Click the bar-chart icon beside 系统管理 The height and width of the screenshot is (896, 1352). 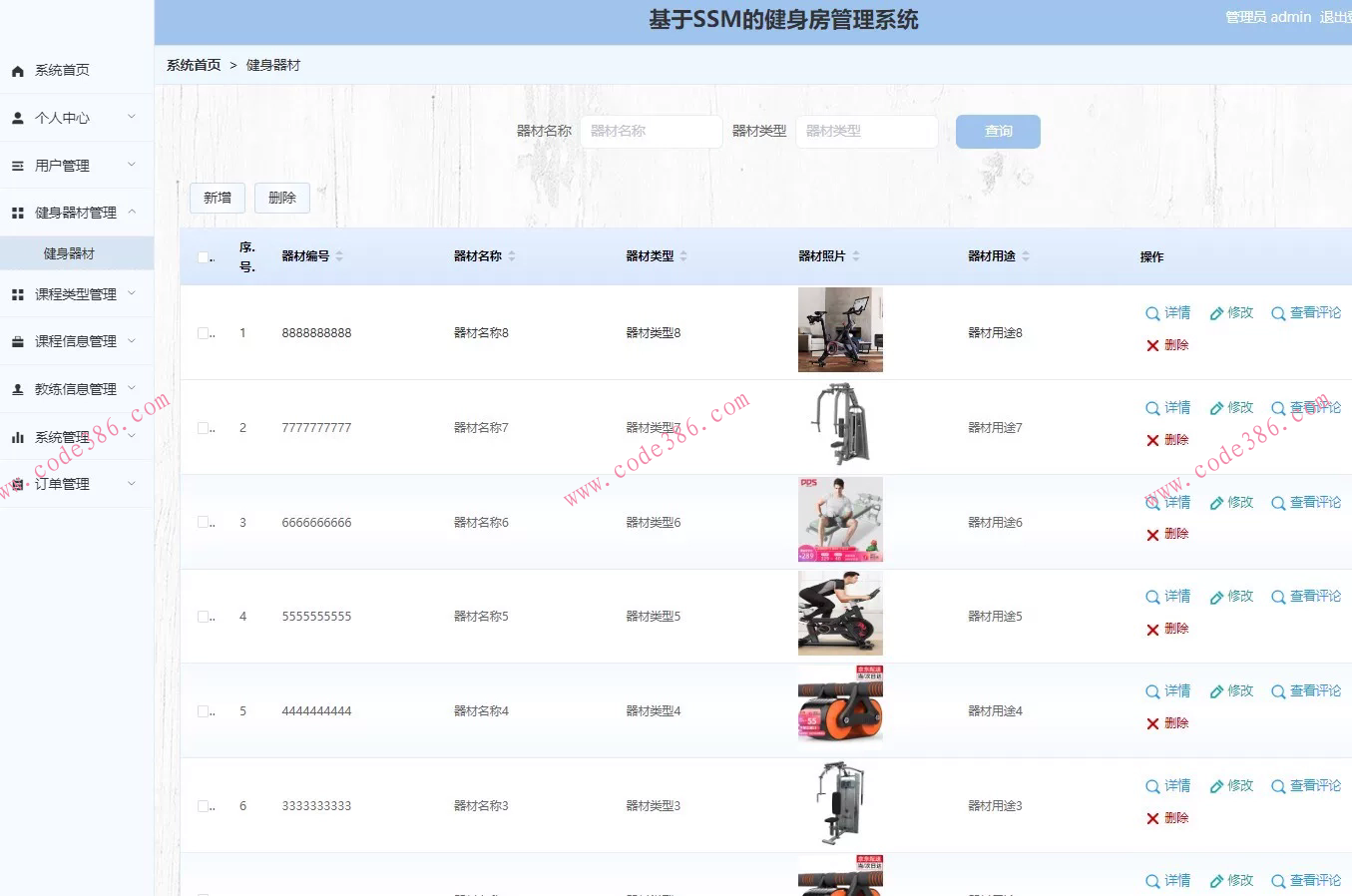(16, 436)
